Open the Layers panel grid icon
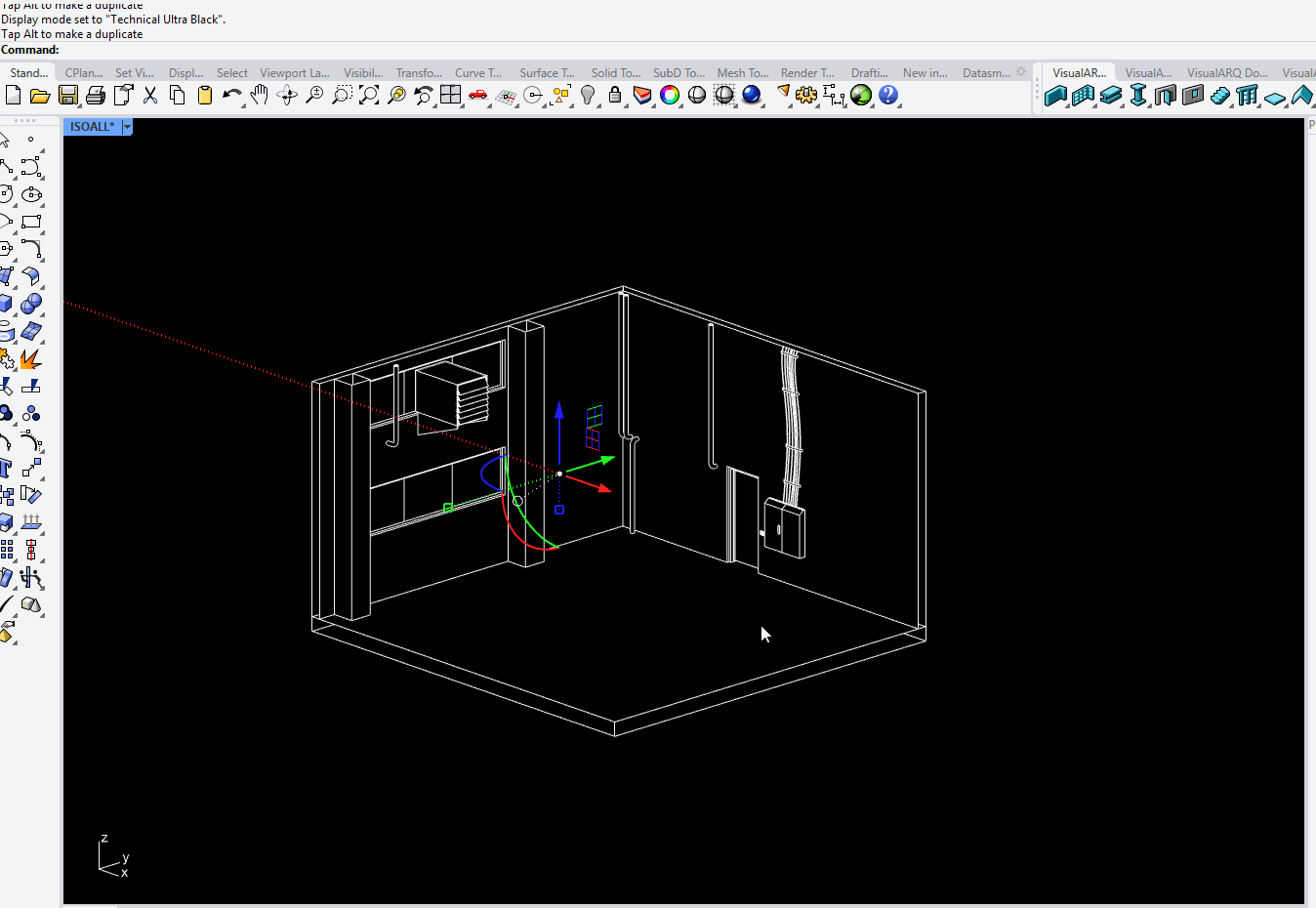The height and width of the screenshot is (908, 1316). 450,95
